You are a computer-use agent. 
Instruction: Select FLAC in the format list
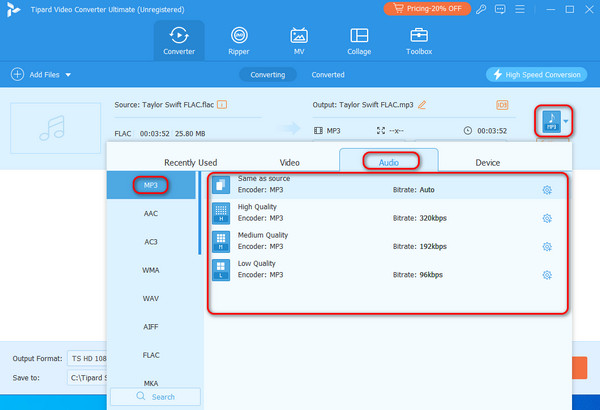(x=151, y=355)
